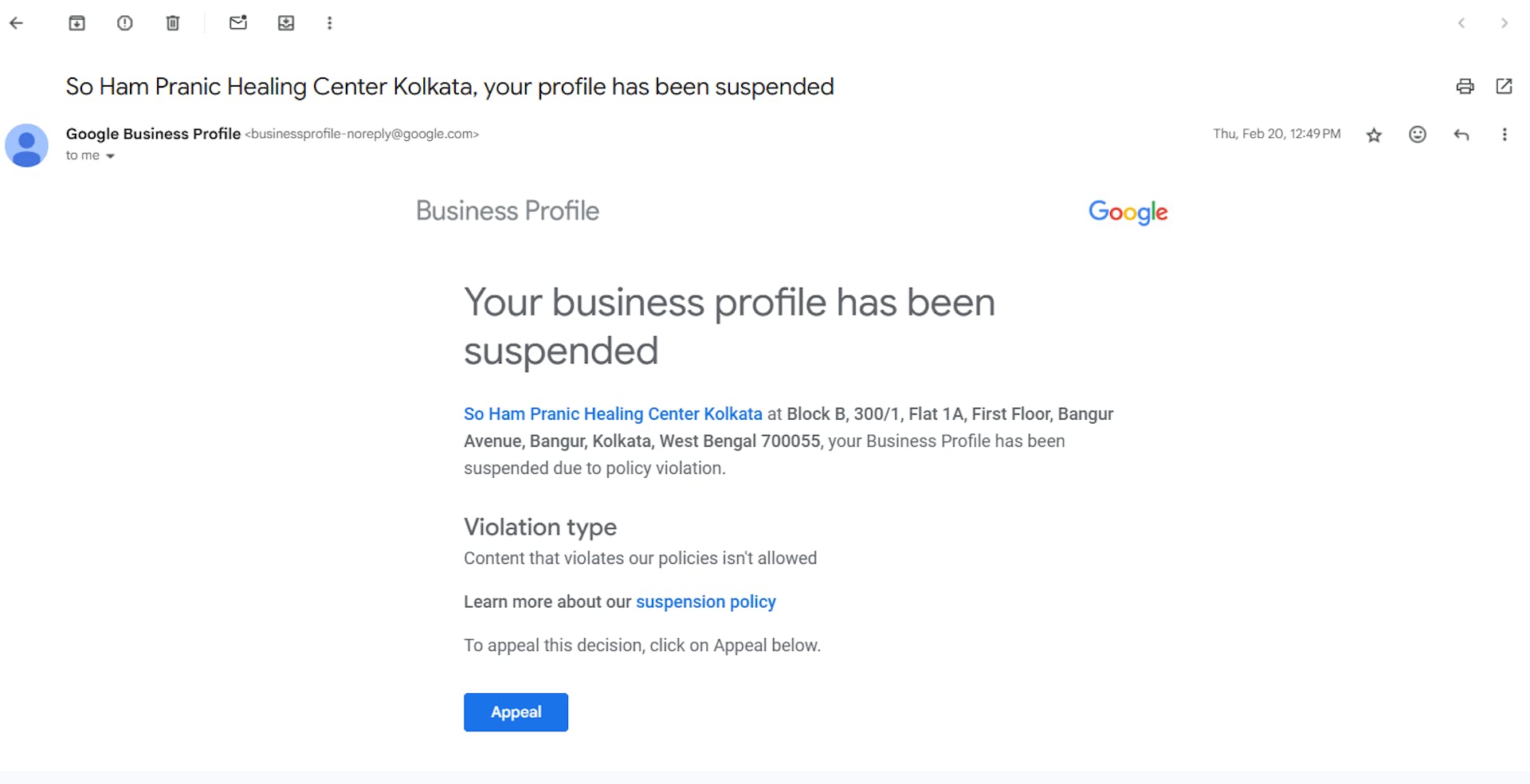Print this email
Screen dimensions: 1530x784
pos(1465,86)
